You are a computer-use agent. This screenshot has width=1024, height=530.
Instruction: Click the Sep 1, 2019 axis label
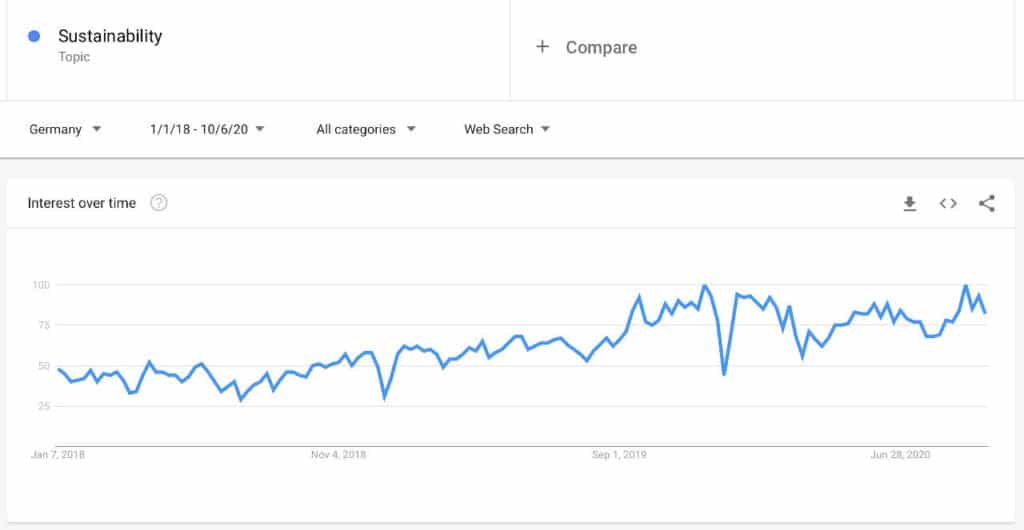(x=619, y=454)
